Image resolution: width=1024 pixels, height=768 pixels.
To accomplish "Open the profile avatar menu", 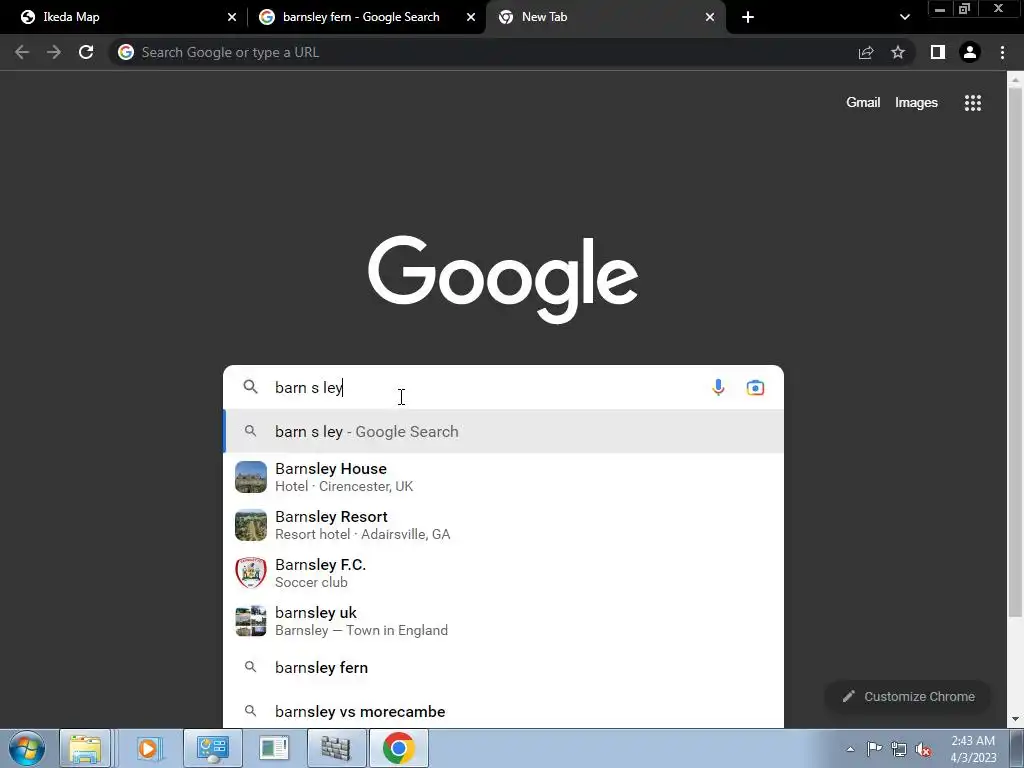I will tap(970, 52).
